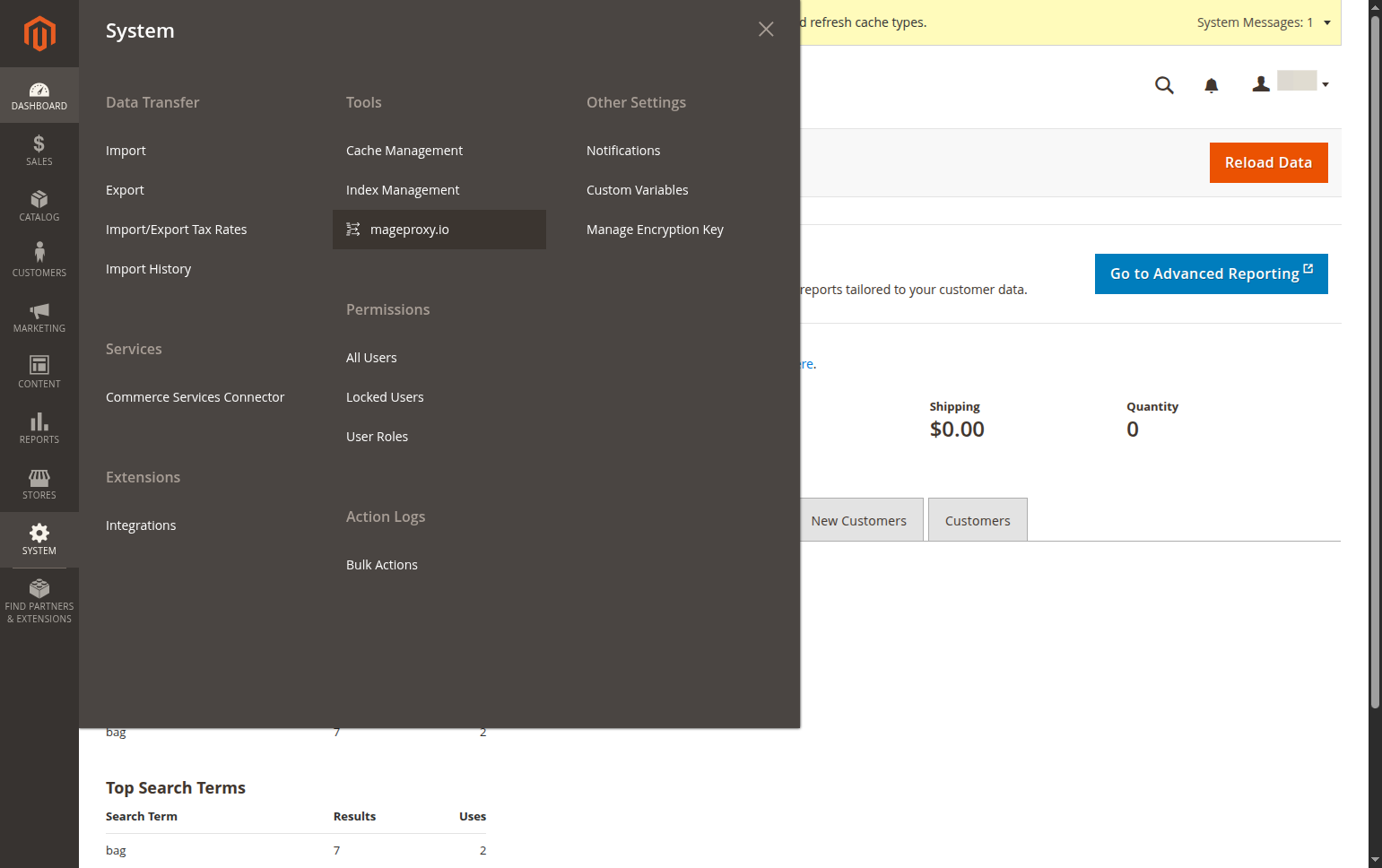Open Index Management
Image resolution: width=1382 pixels, height=868 pixels.
coord(403,190)
